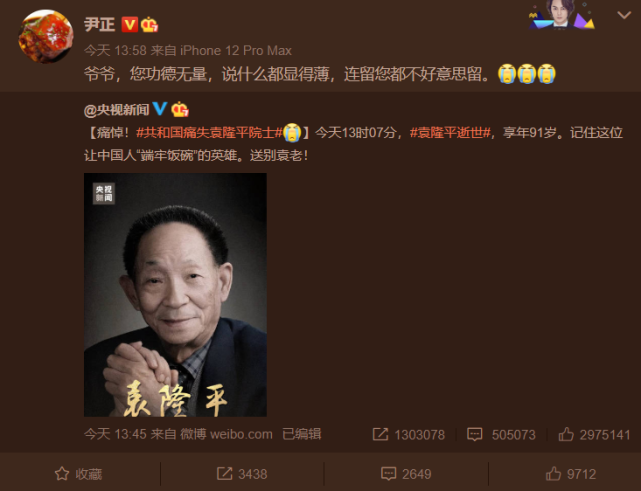
Task: Click the blue V badge next to 央视新闻
Action: pos(160,109)
